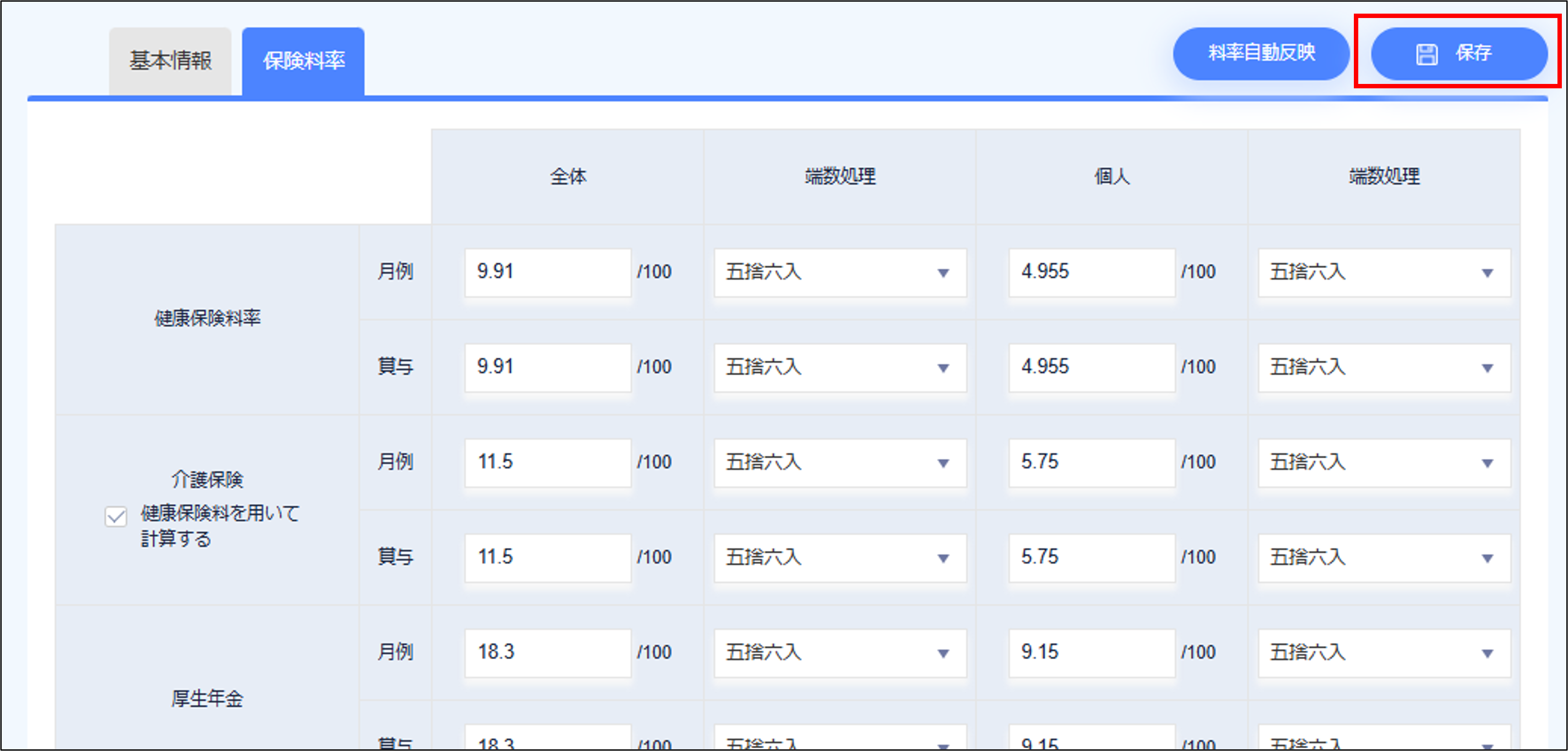Click 健康保険料率 月例 個人 field showing 4.955

tap(1091, 272)
